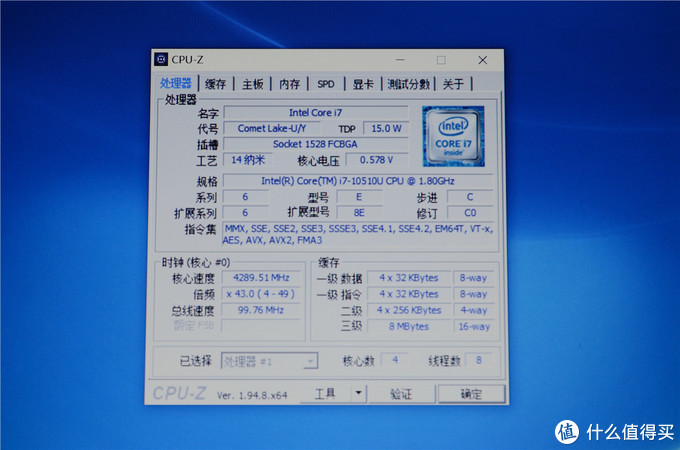Image resolution: width=680 pixels, height=450 pixels.
Task: Click the name field Intel Core i7
Action: tap(315, 113)
